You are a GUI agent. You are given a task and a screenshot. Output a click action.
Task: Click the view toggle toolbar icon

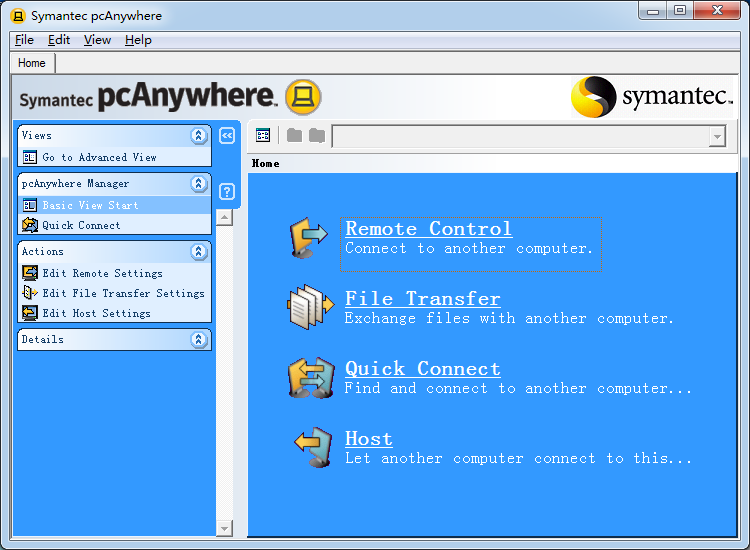click(x=263, y=136)
